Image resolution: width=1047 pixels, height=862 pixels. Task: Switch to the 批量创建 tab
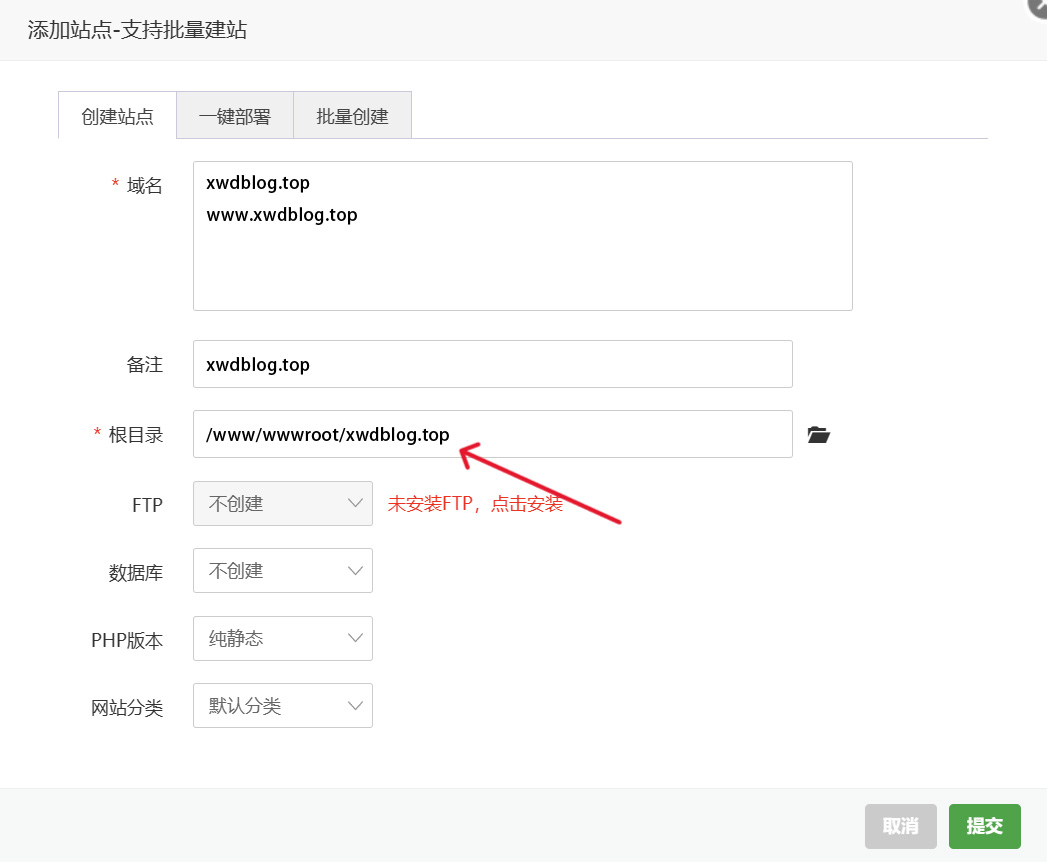click(352, 116)
